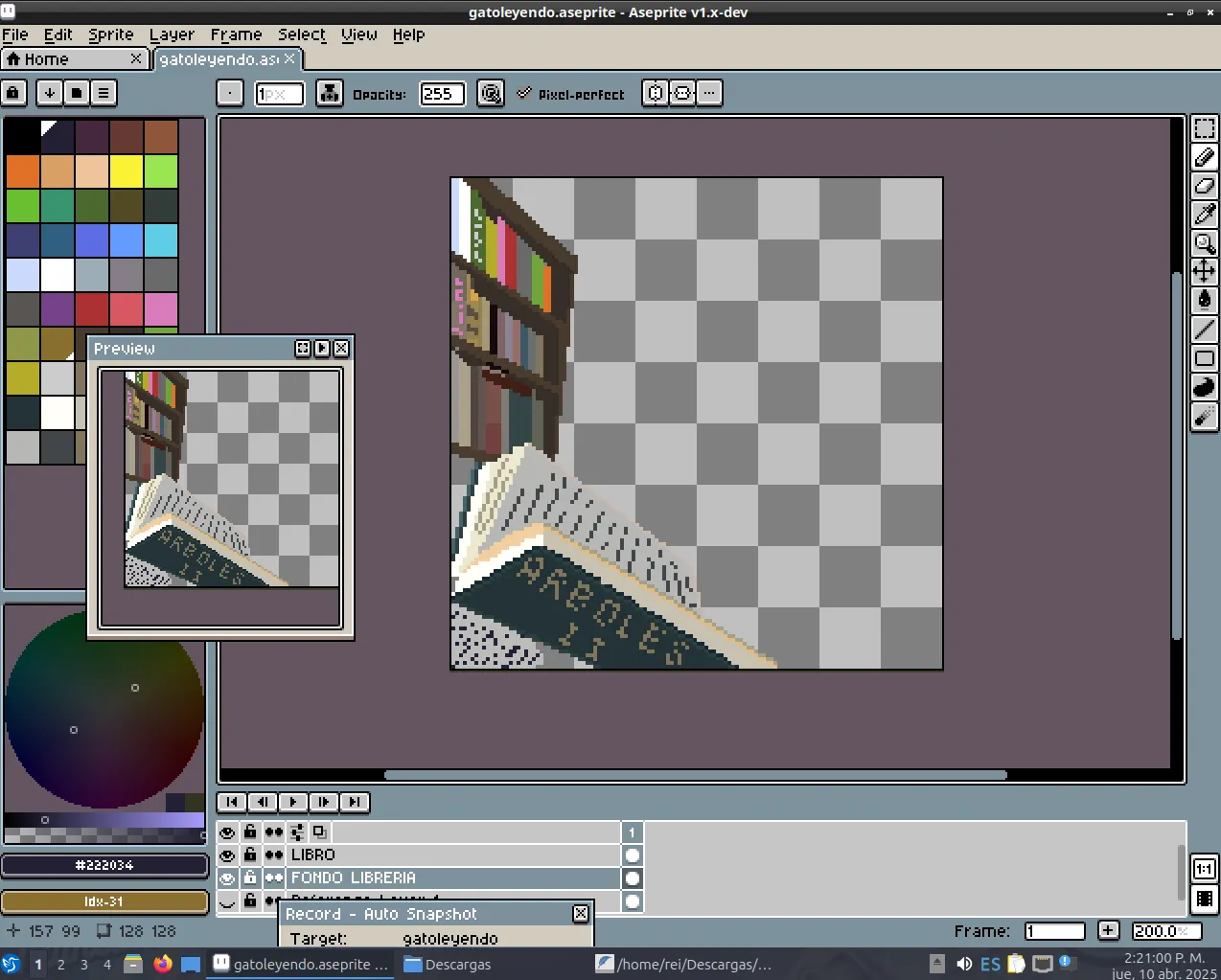1221x980 pixels.
Task: Open Firefox from the taskbar
Action: coord(162,964)
